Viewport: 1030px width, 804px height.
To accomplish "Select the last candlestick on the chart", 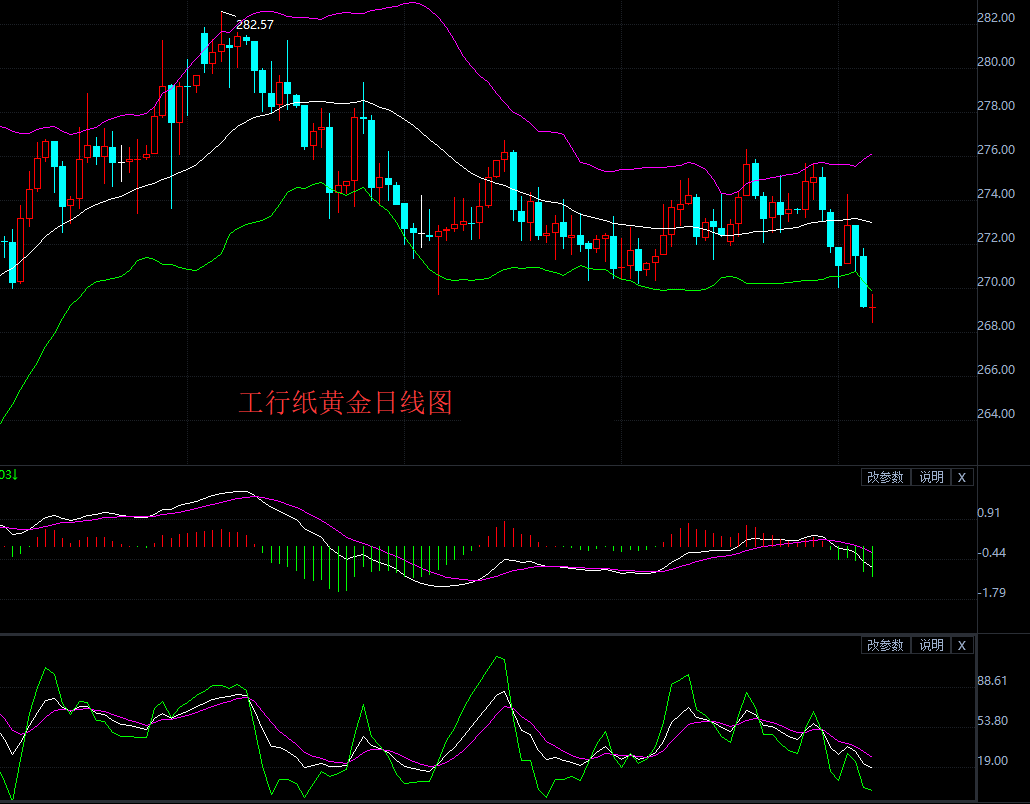I will point(873,308).
